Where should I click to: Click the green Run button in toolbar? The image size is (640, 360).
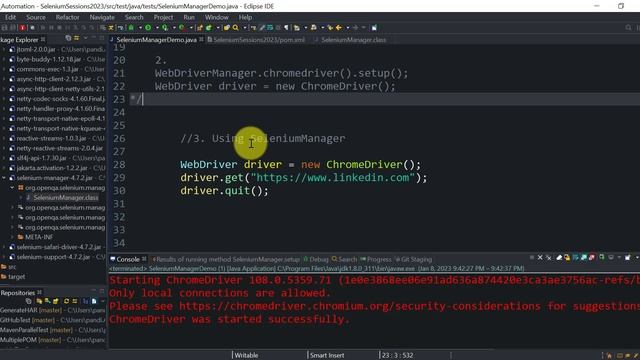click(148, 28)
